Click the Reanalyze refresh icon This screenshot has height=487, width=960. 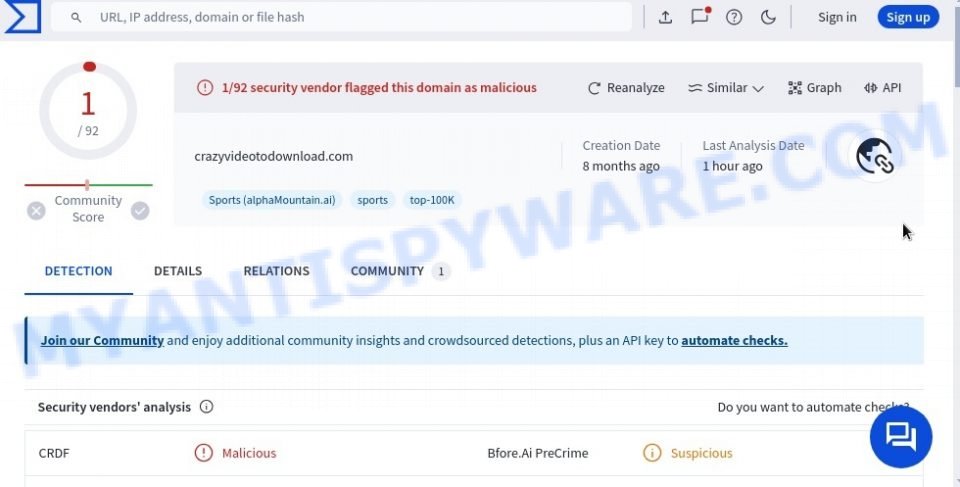593,88
